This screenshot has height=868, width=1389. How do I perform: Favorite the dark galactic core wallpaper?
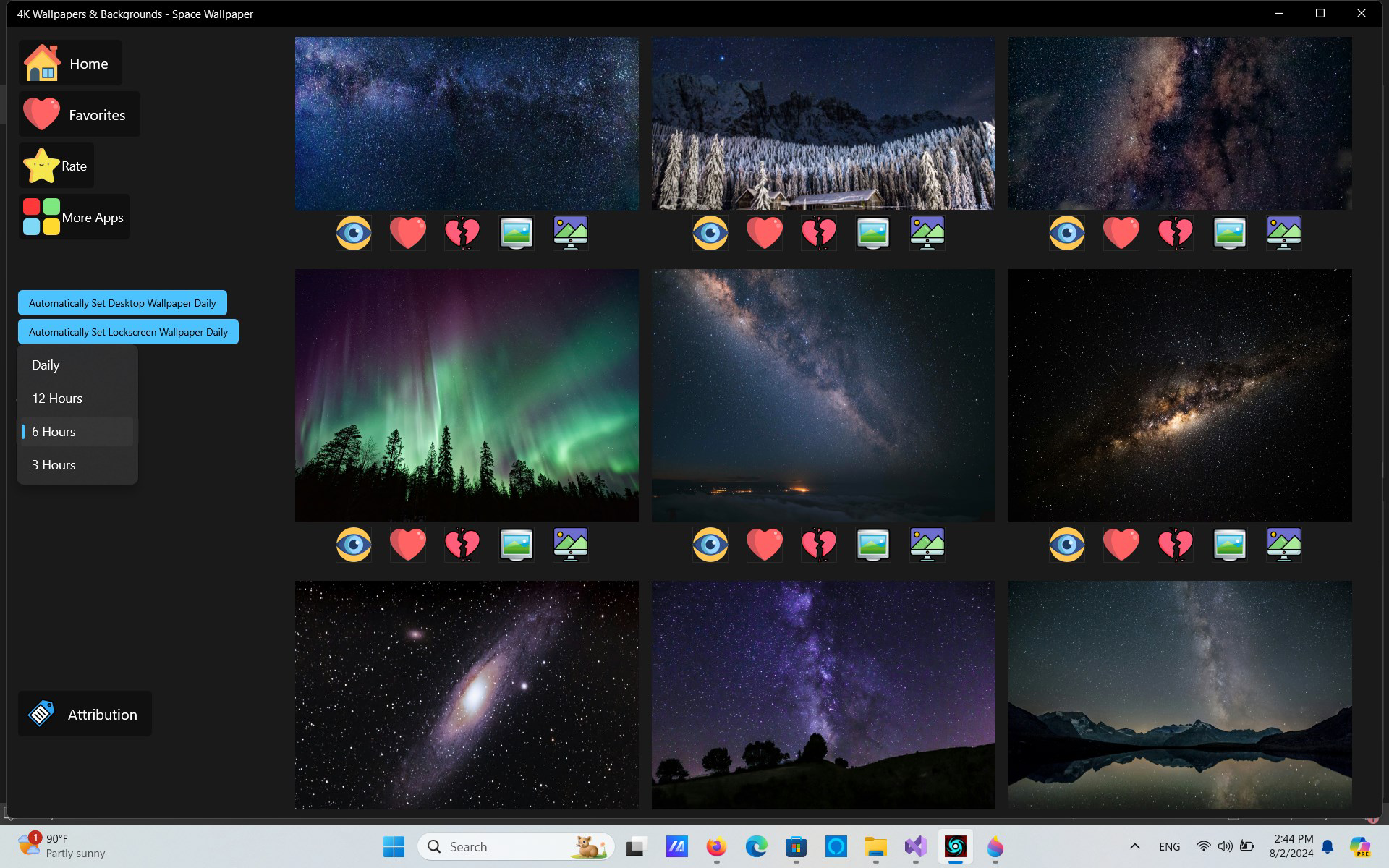pos(1121,545)
